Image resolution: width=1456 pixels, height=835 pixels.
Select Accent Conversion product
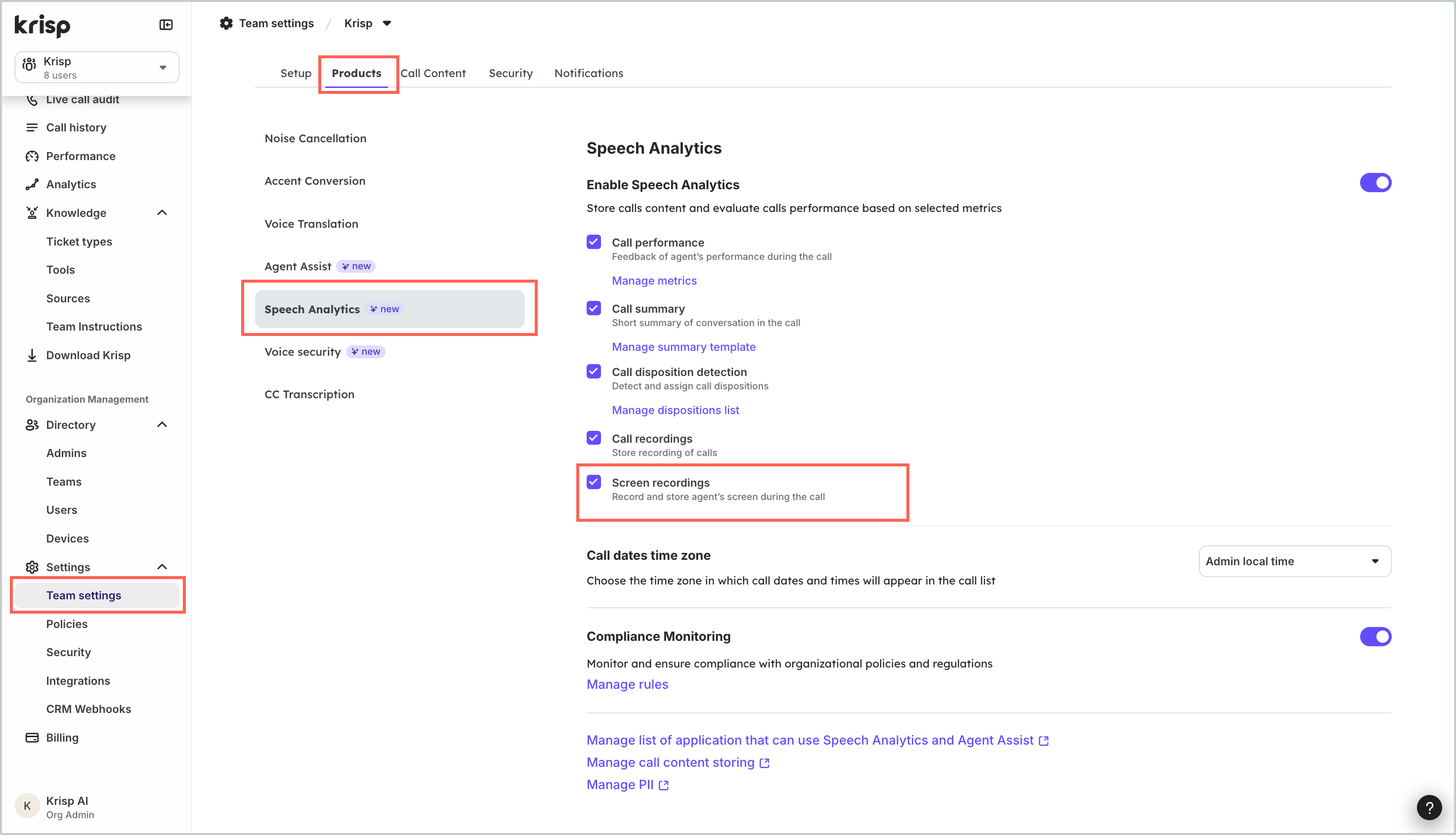coord(314,181)
